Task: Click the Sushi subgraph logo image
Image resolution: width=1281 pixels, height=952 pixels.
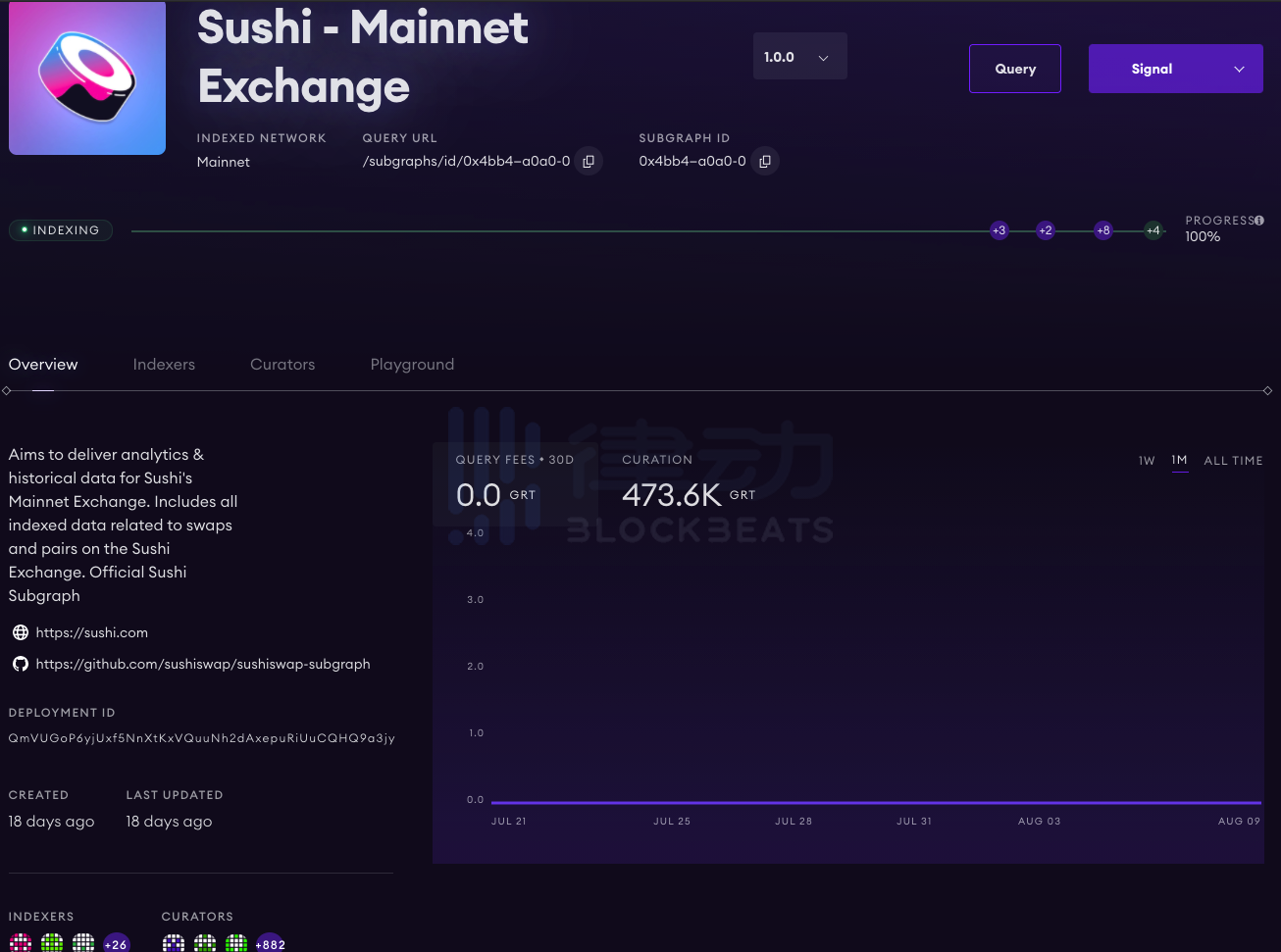Action: pos(87,78)
